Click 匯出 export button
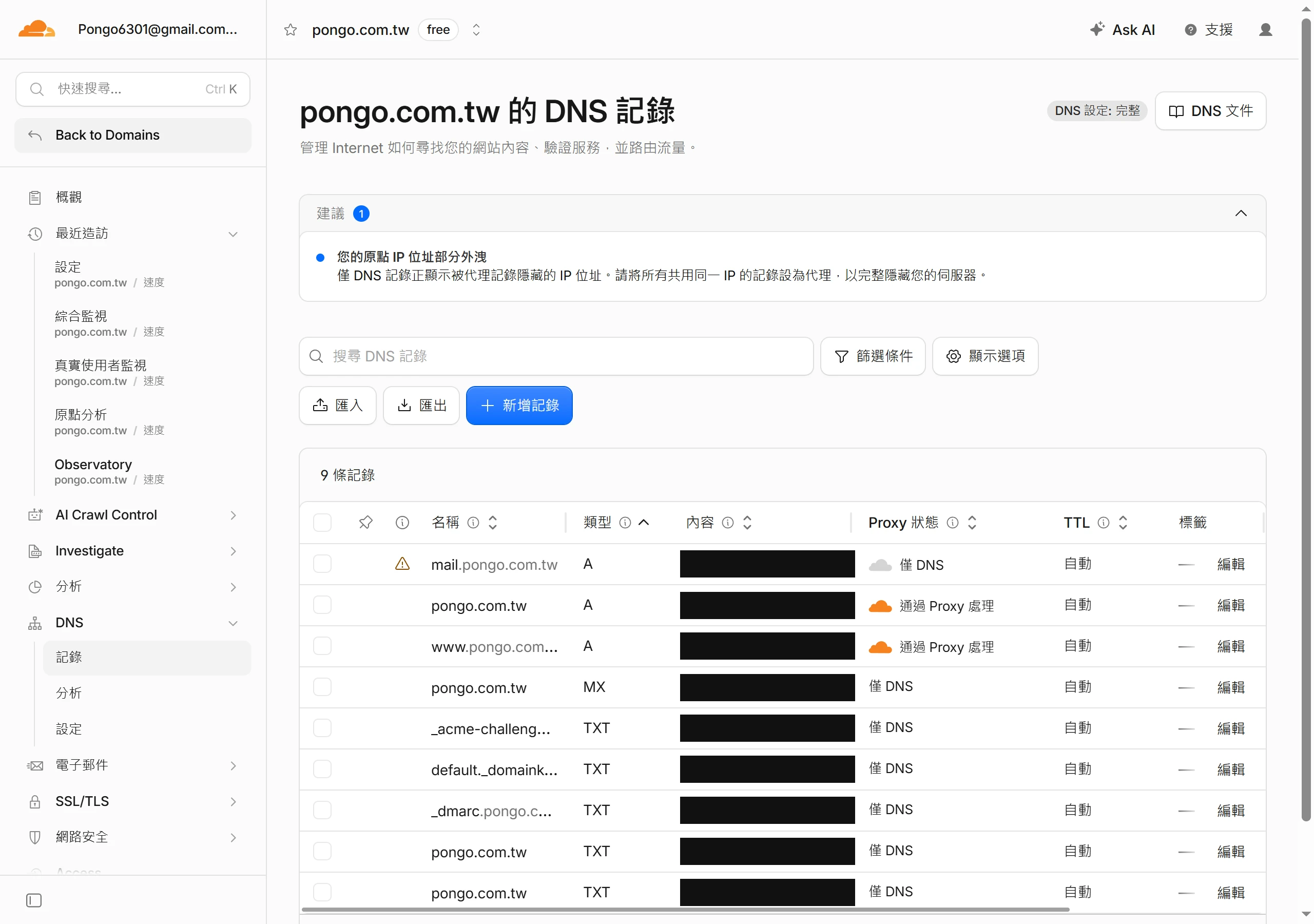1314x924 pixels. pyautogui.click(x=421, y=406)
